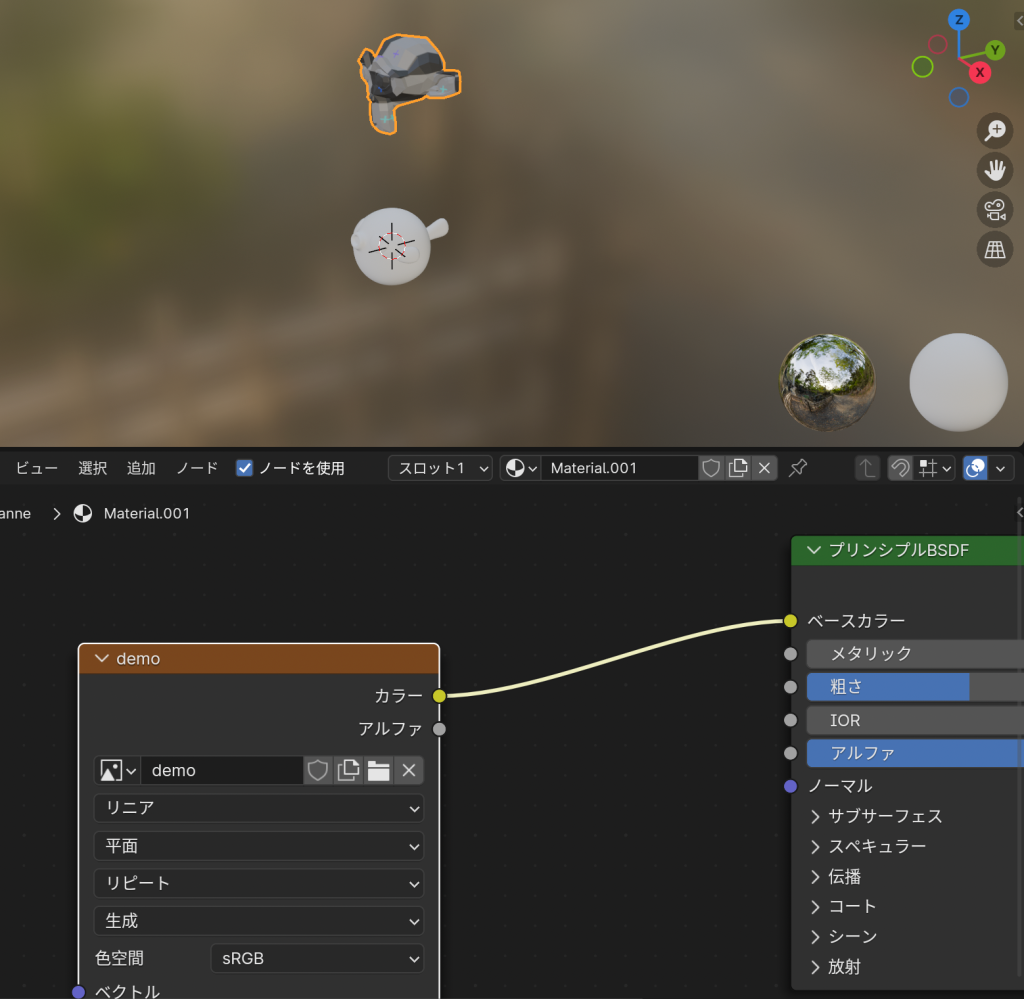The image size is (1024, 999).
Task: Click the X axis on navigation gizmo
Action: pos(980,72)
